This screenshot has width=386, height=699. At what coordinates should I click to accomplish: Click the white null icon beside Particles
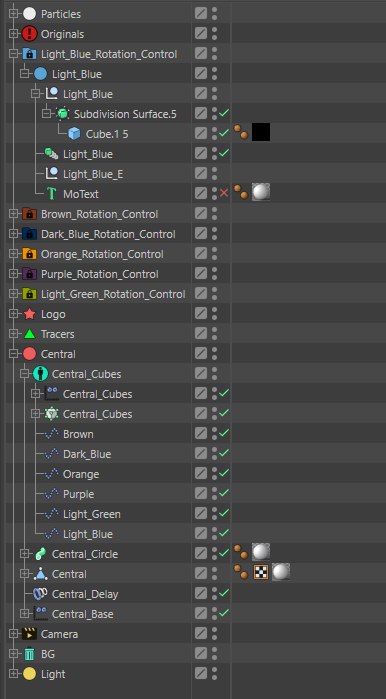tap(29, 14)
